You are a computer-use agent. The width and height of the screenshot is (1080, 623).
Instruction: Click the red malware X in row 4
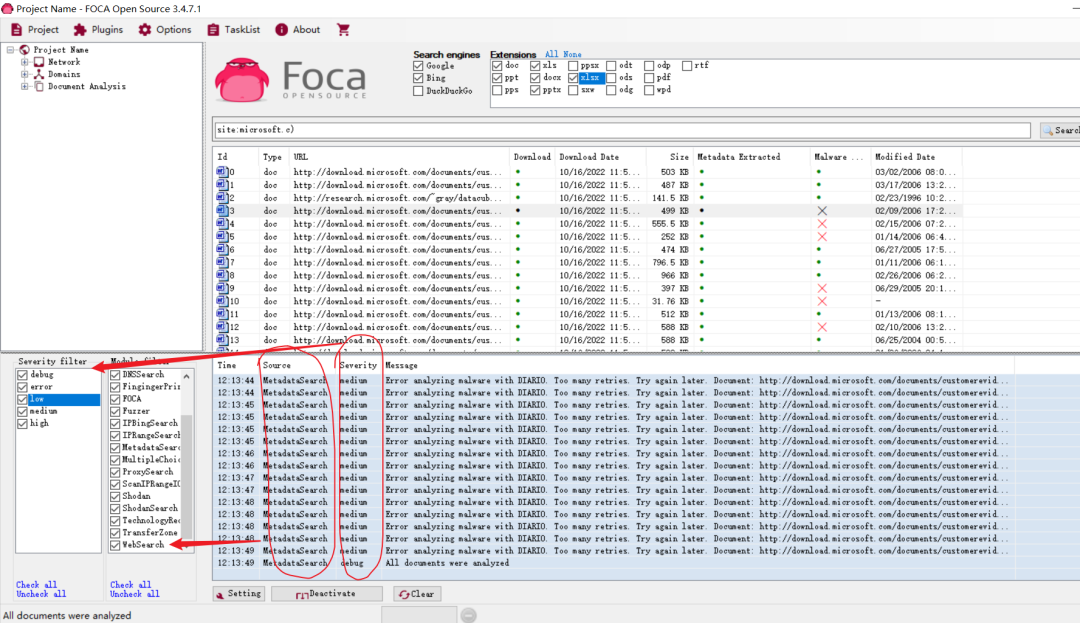coord(822,224)
